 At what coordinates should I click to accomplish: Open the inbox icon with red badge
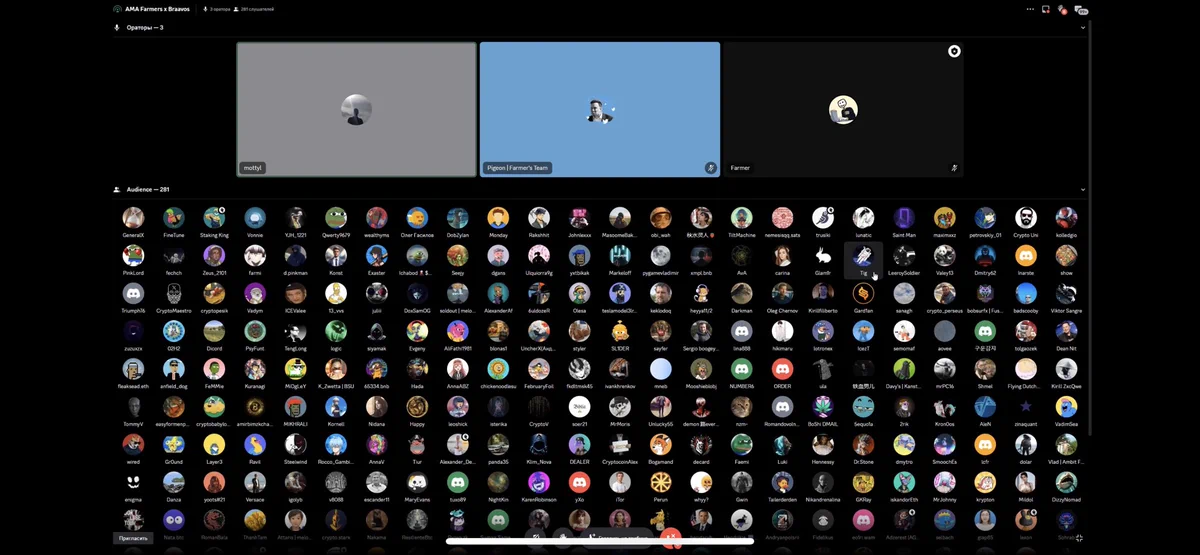(1062, 9)
